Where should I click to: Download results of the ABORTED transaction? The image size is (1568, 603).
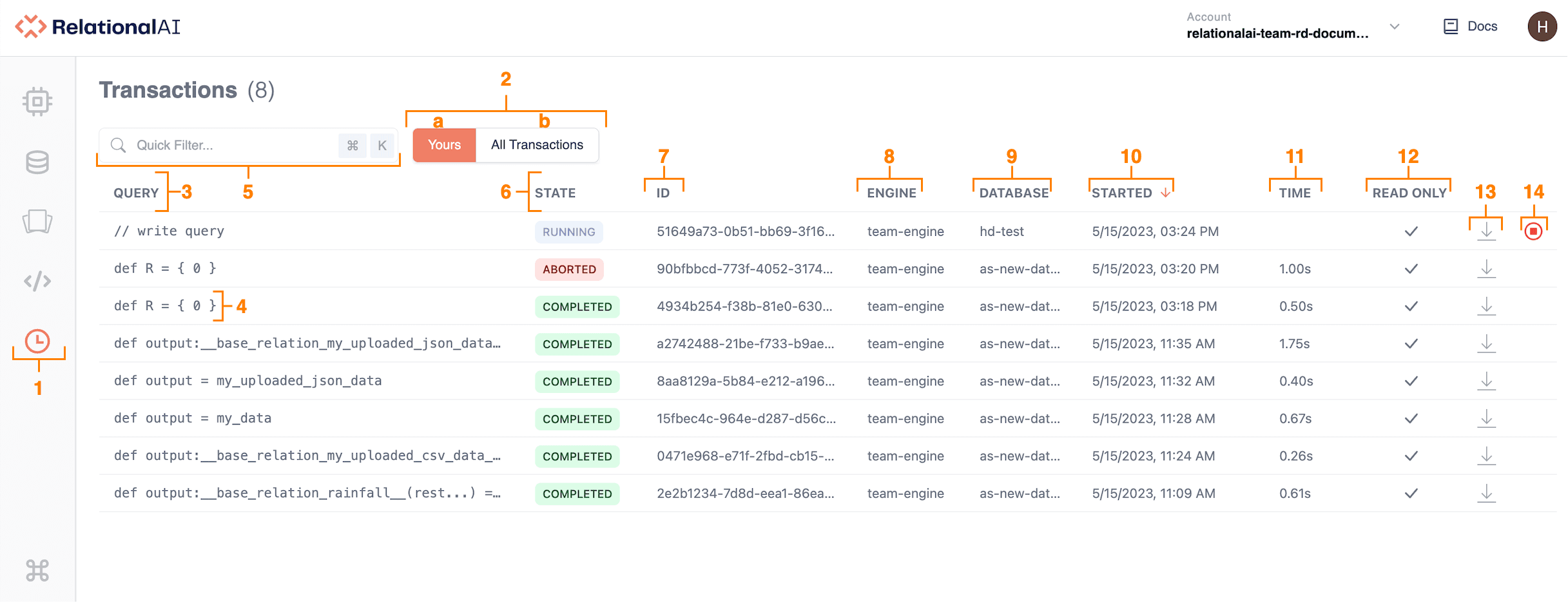[1486, 269]
